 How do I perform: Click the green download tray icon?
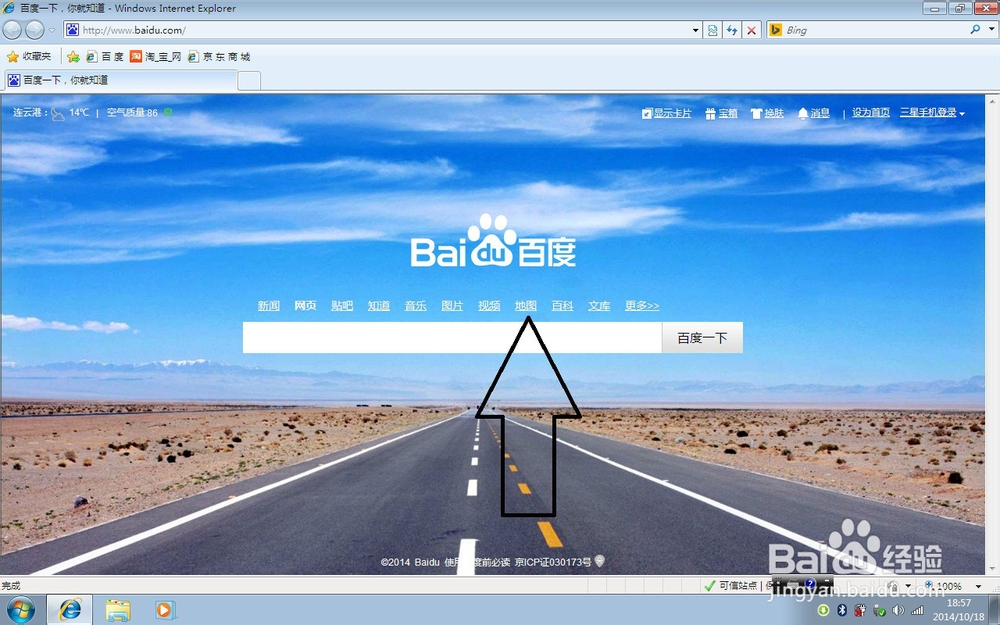(x=823, y=610)
